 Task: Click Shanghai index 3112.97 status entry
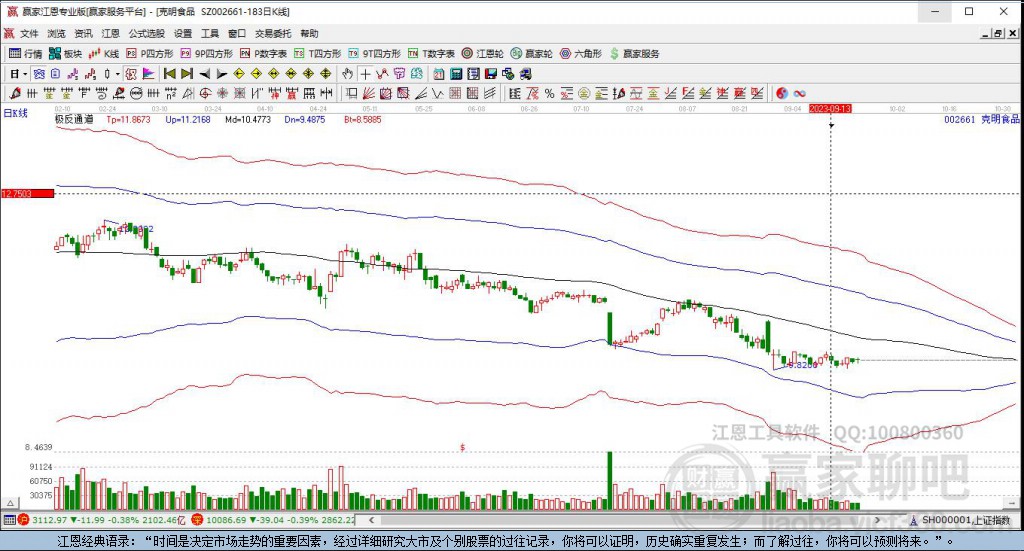click(102, 520)
